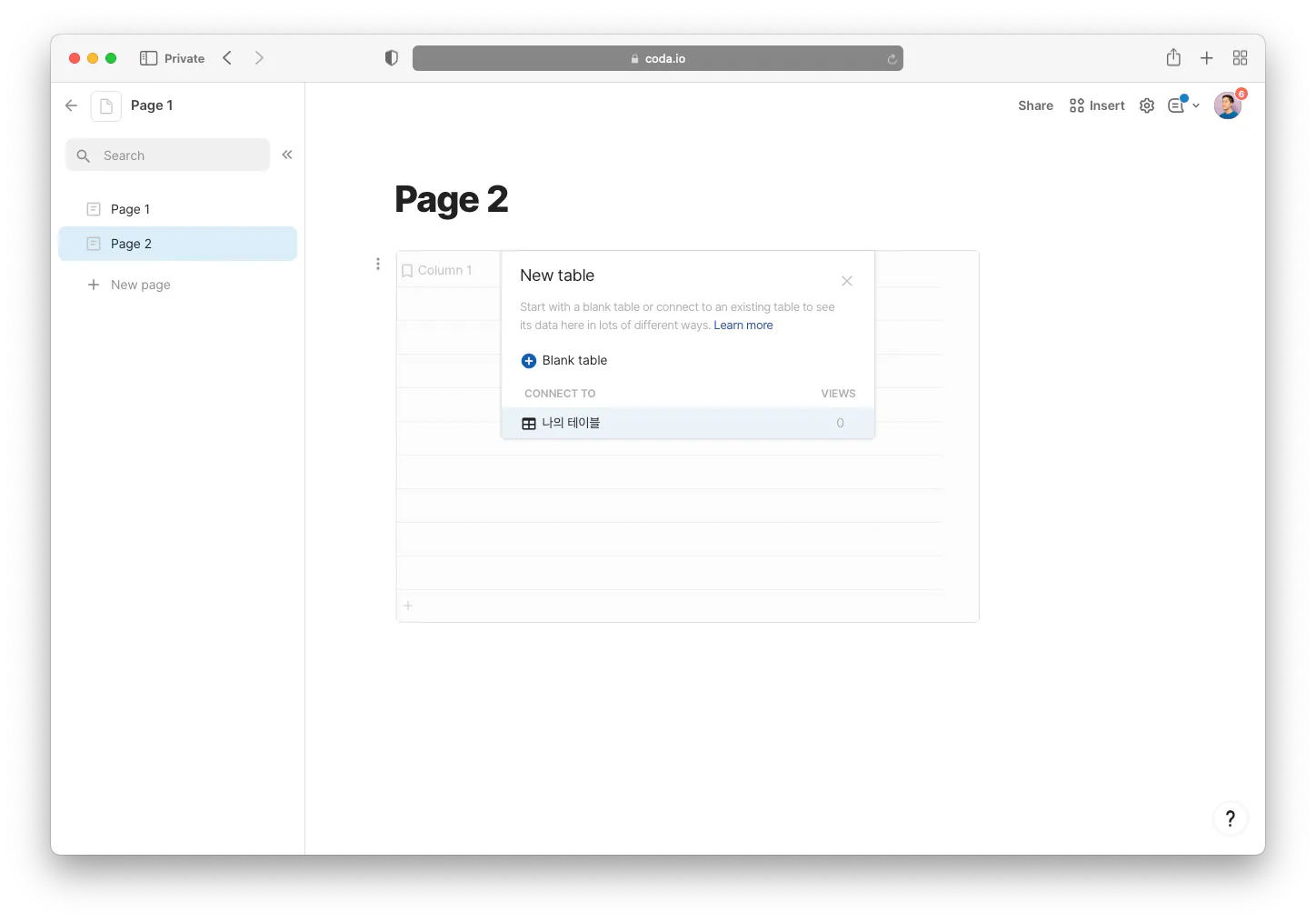Open Page 1 in the sidebar

[x=177, y=209]
